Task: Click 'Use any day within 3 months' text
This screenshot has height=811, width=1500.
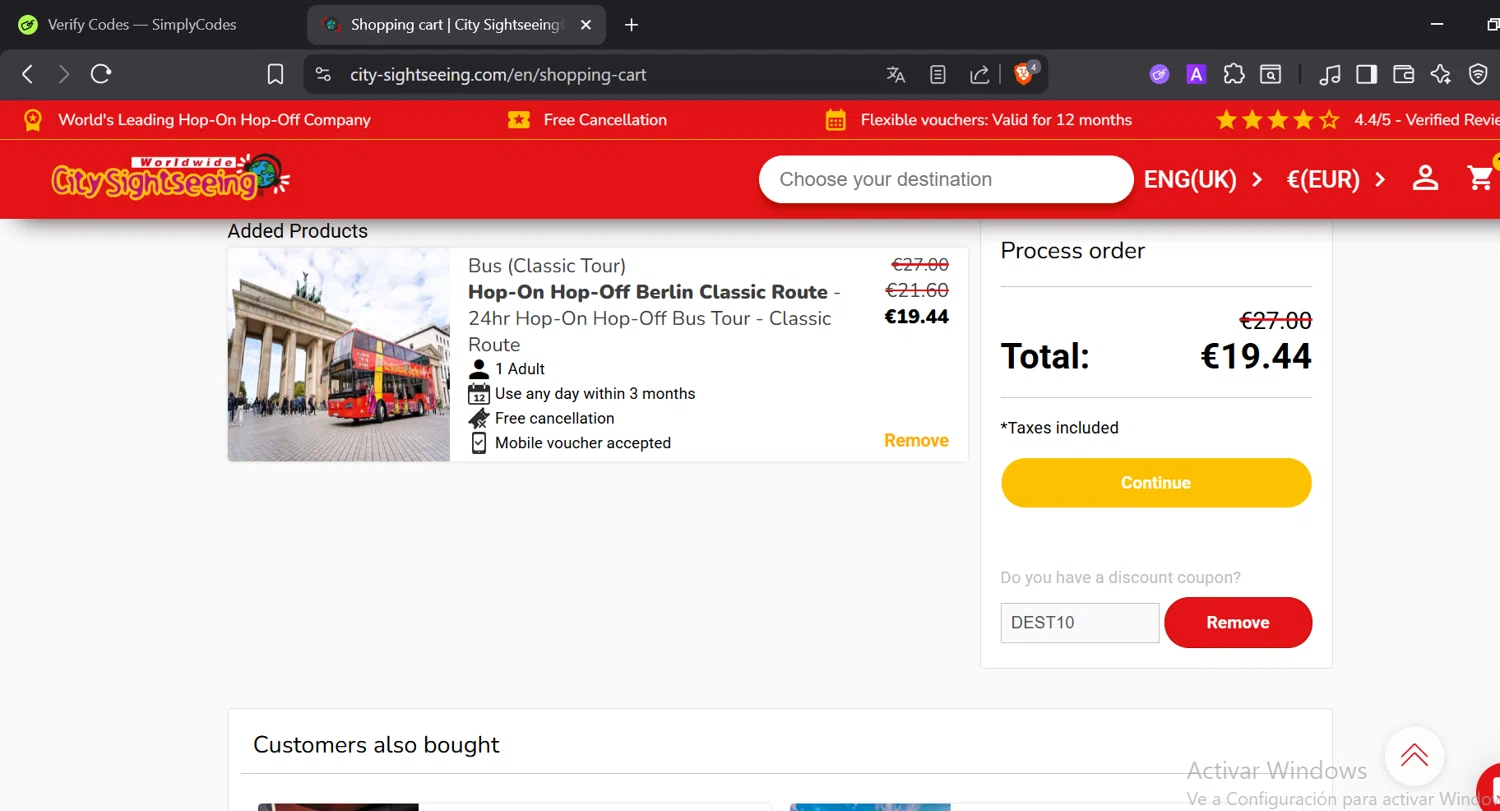Action: click(595, 394)
